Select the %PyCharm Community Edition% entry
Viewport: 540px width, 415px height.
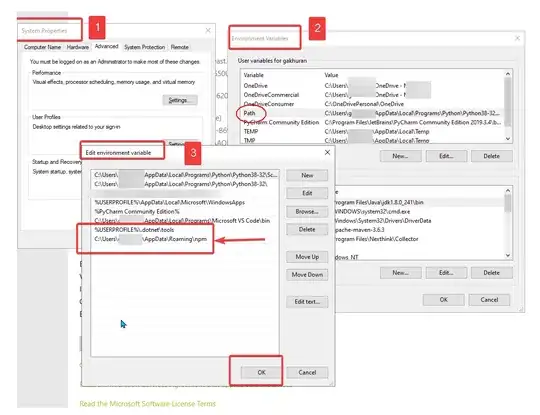click(185, 211)
